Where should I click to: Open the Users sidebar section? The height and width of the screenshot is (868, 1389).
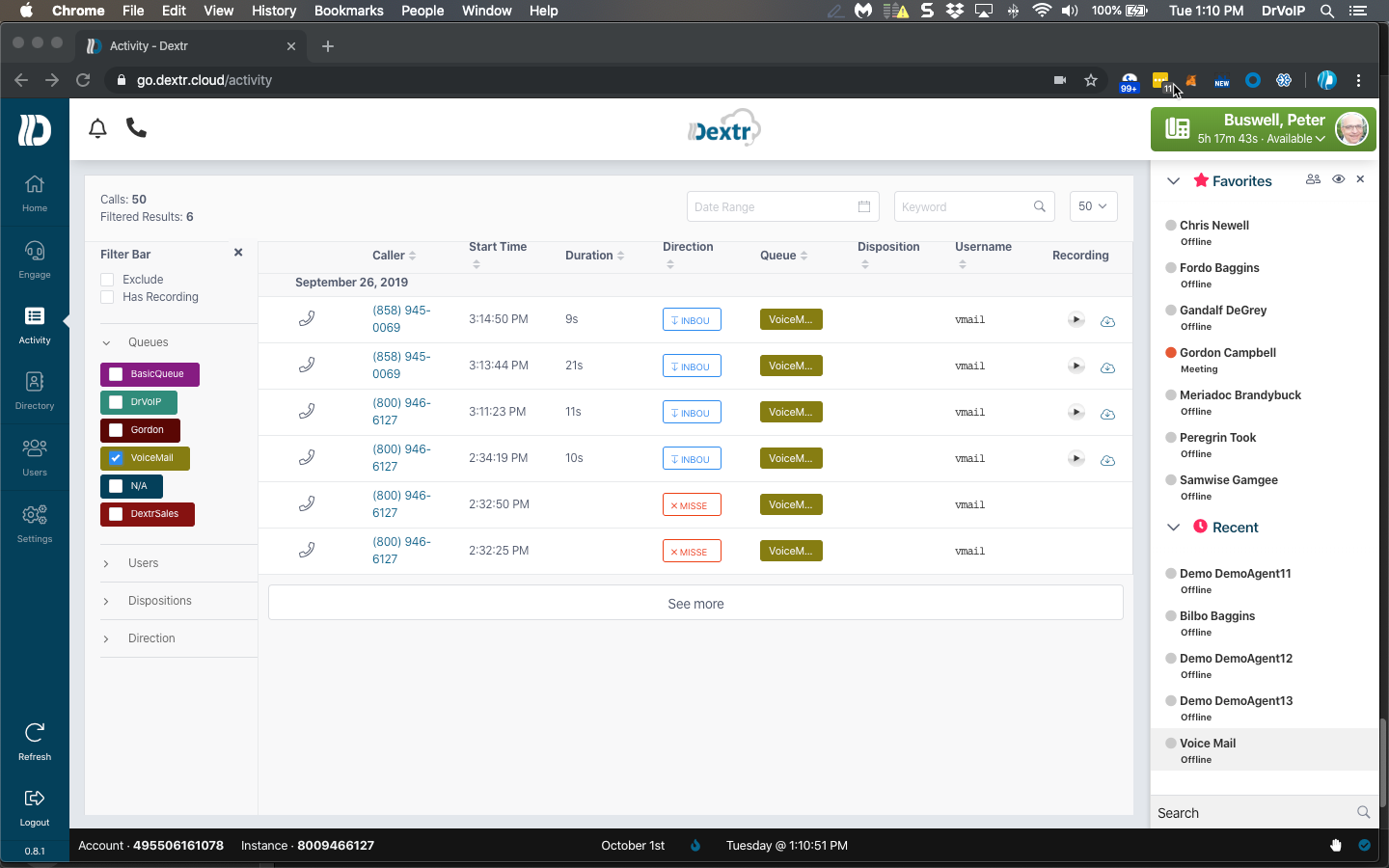(35, 457)
